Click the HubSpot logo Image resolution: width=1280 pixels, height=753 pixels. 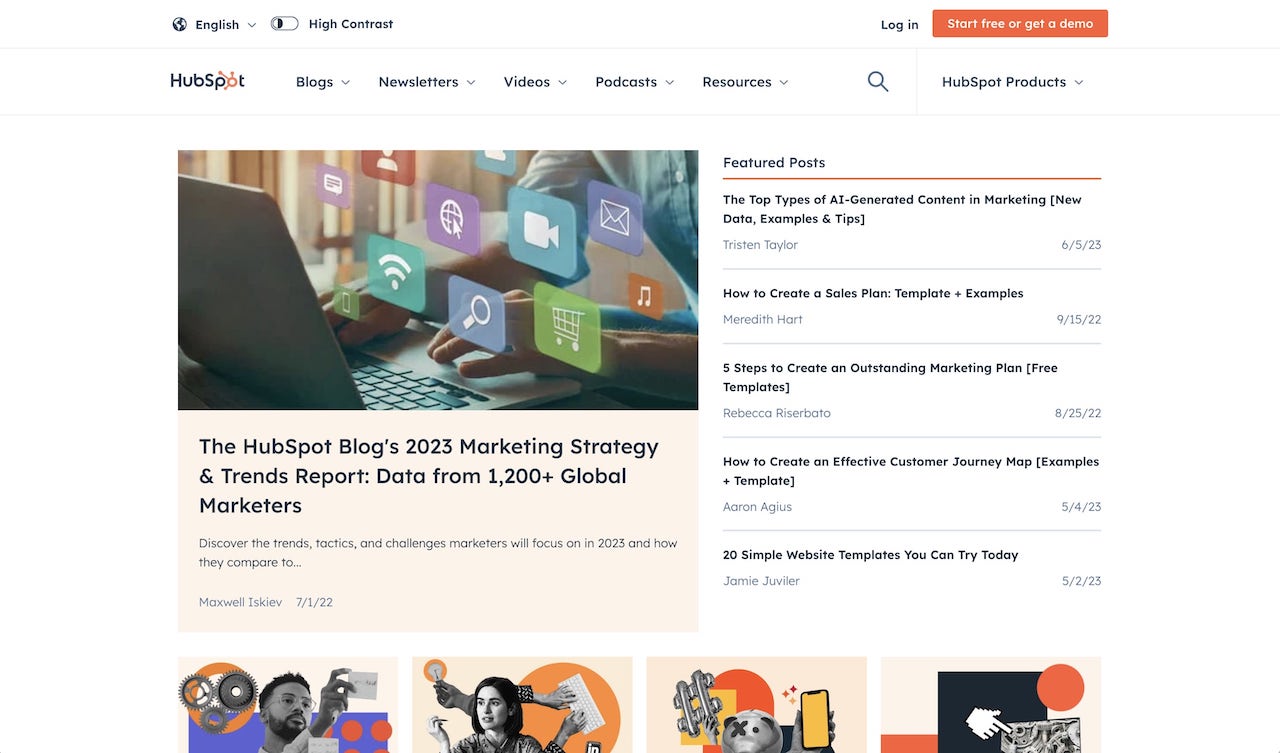[x=207, y=81]
